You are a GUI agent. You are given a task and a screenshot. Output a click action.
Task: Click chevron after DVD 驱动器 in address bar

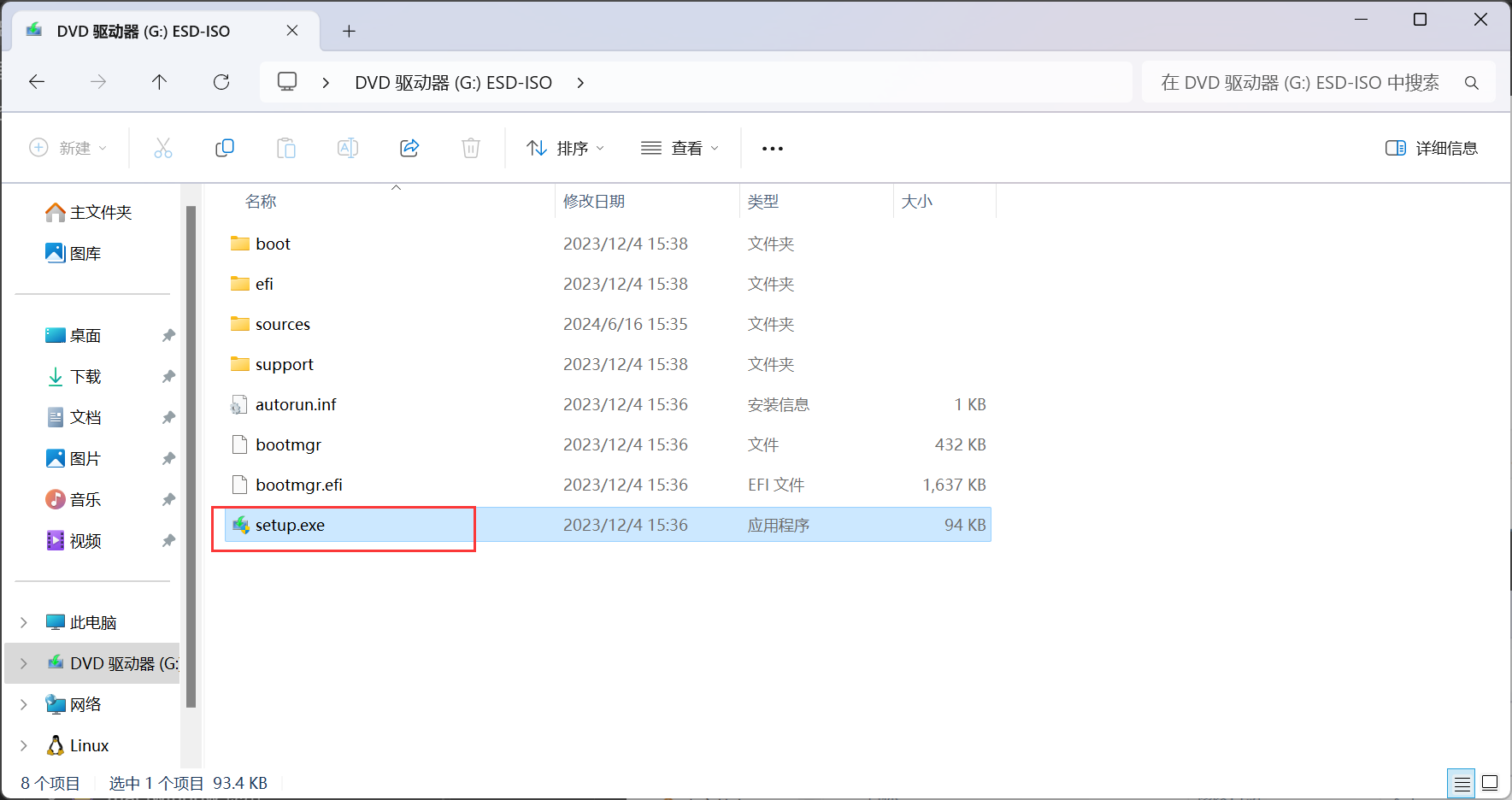point(580,83)
